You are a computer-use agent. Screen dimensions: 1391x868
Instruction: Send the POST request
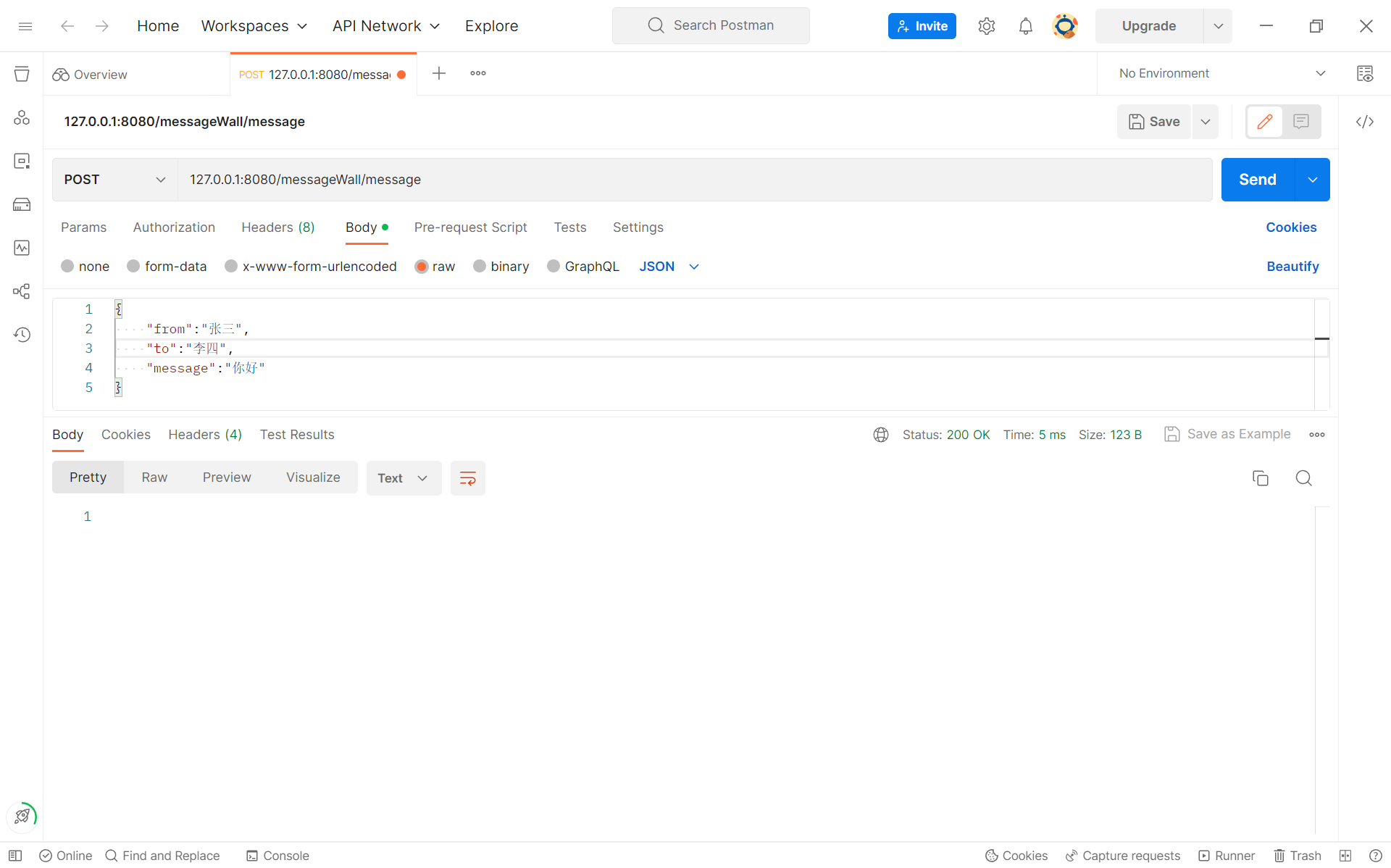tap(1258, 180)
